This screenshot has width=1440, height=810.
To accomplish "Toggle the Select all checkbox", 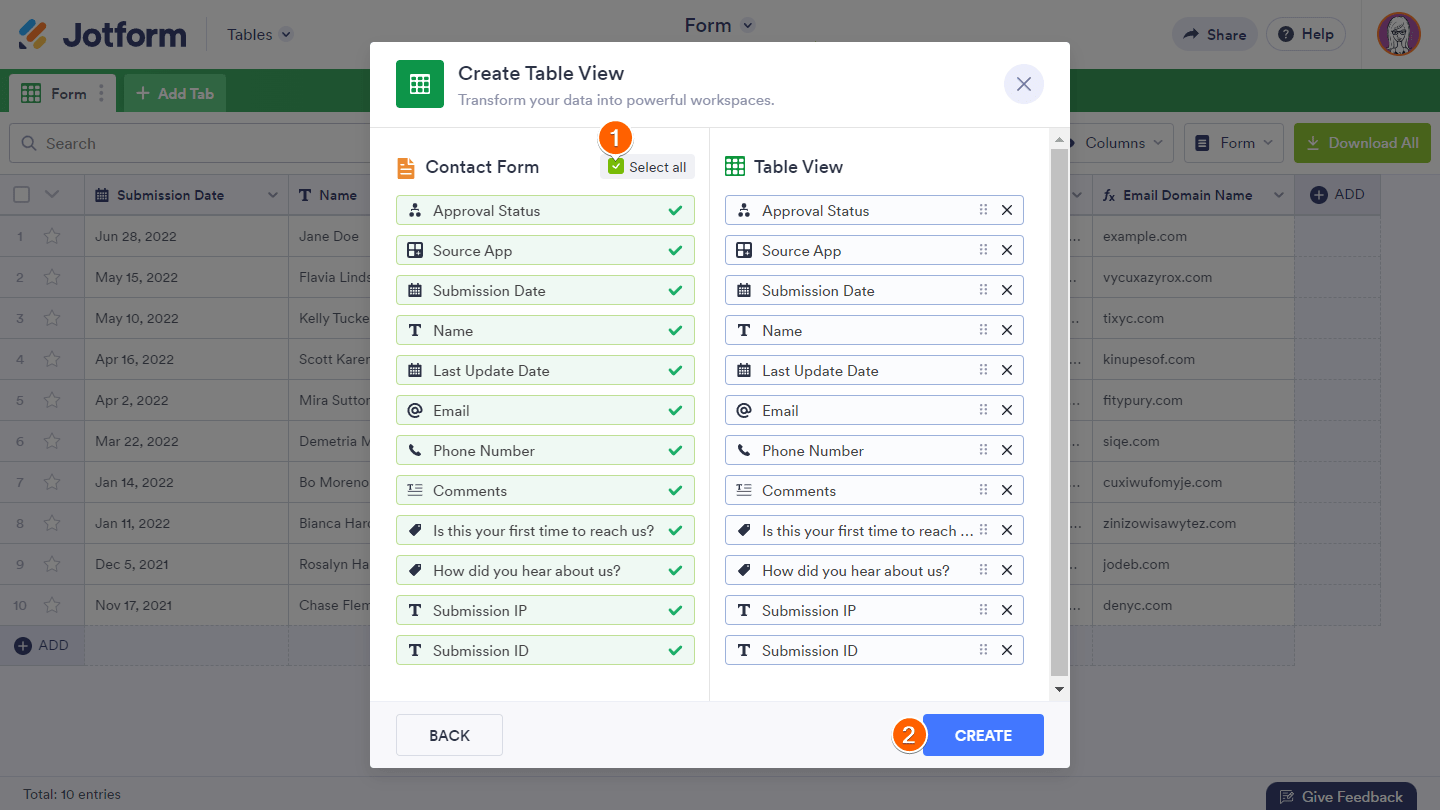I will [x=616, y=167].
